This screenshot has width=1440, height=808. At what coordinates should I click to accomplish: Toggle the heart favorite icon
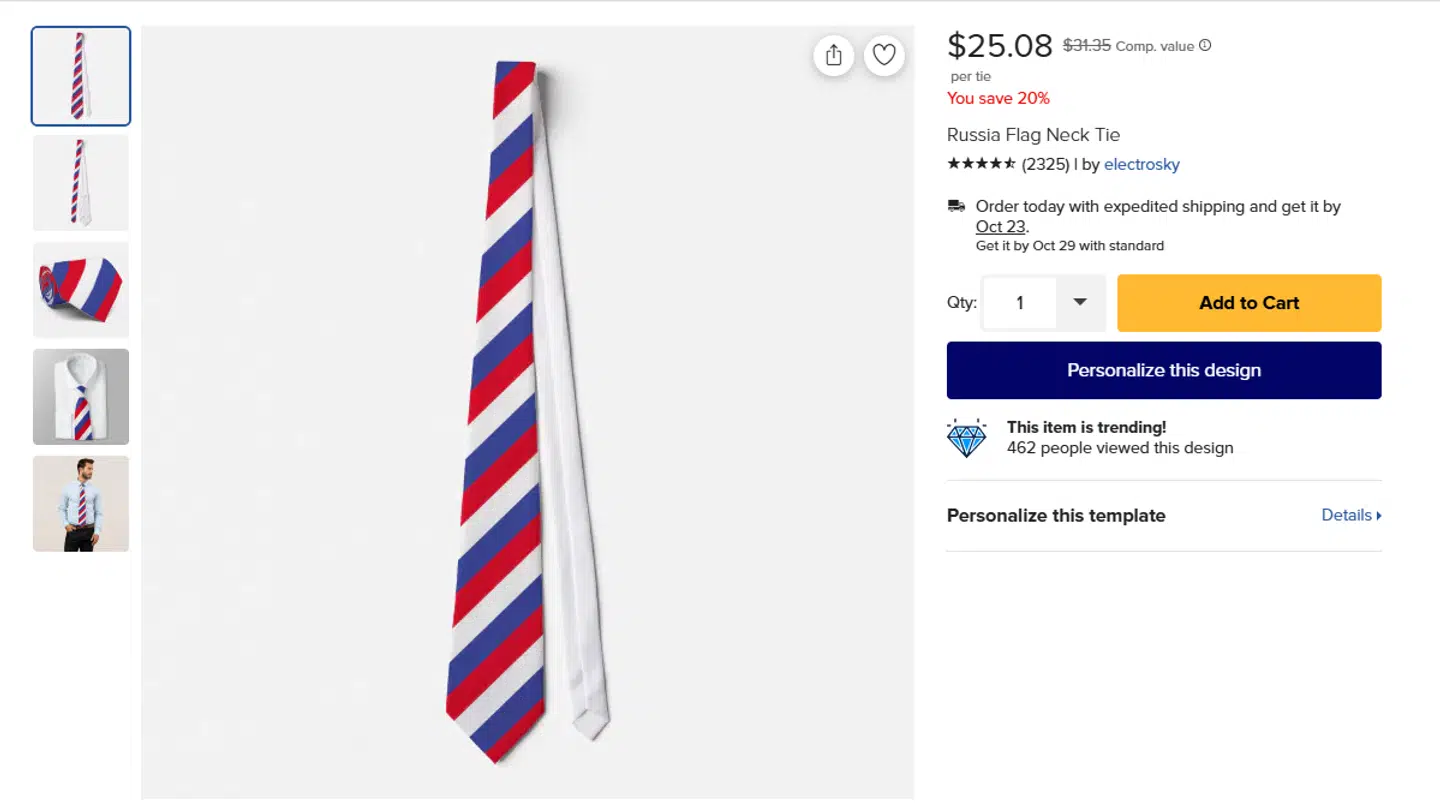[884, 55]
